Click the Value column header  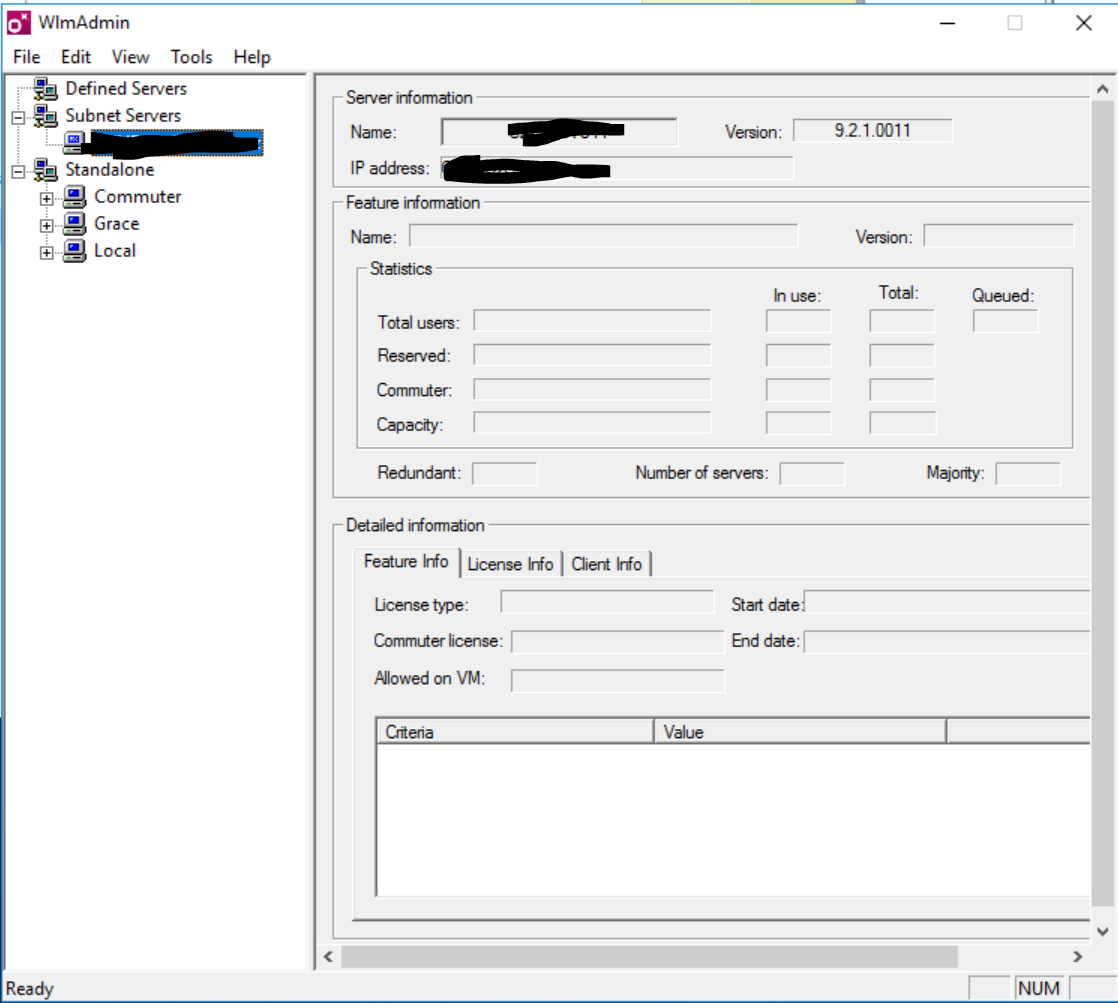[800, 731]
